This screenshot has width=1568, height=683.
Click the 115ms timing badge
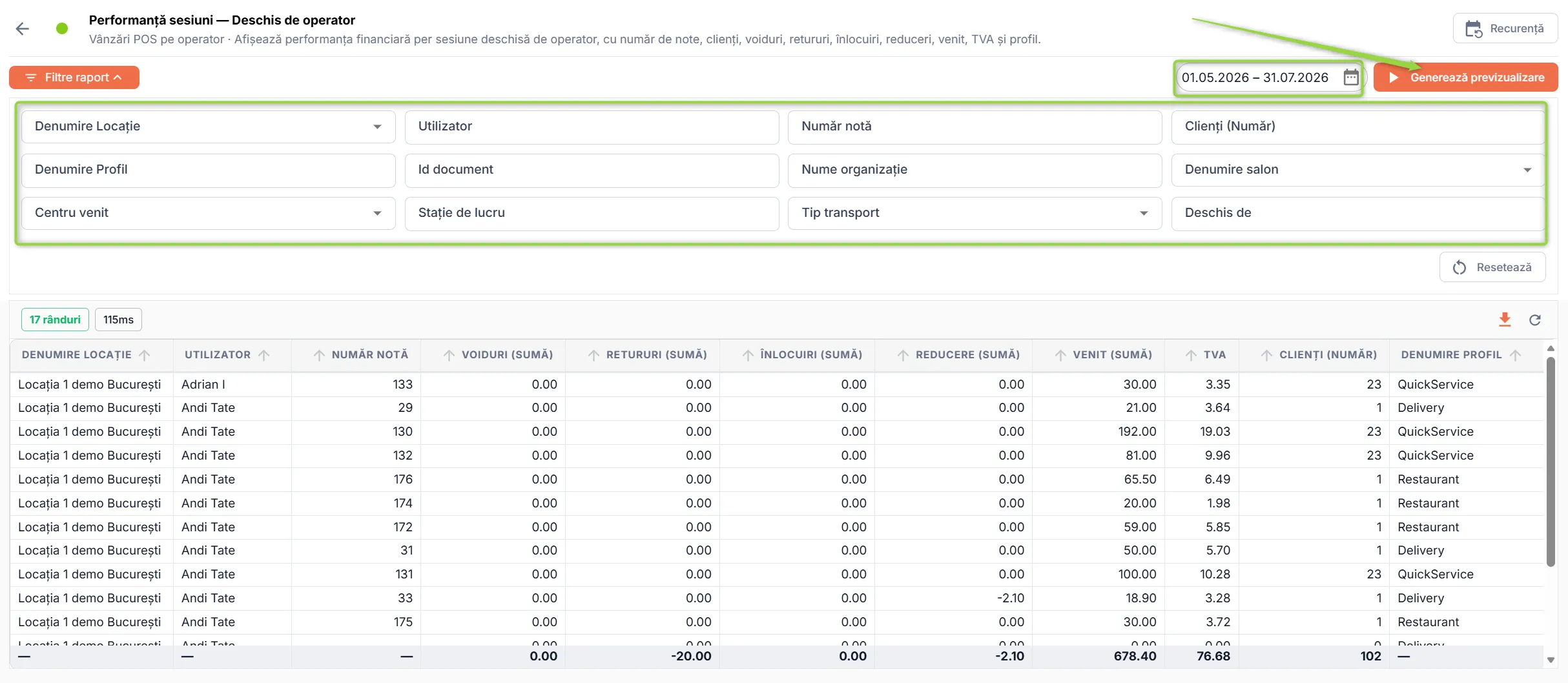[x=118, y=320]
